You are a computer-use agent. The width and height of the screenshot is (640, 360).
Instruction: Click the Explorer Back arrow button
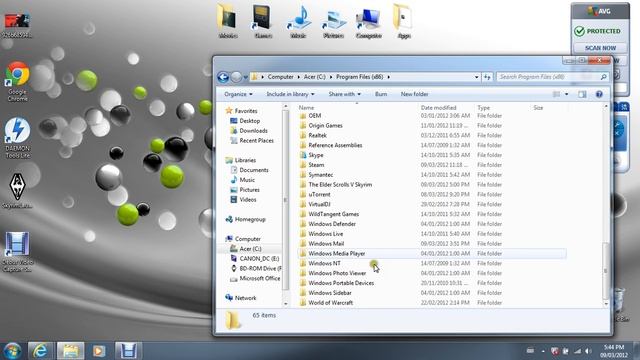tap(223, 77)
